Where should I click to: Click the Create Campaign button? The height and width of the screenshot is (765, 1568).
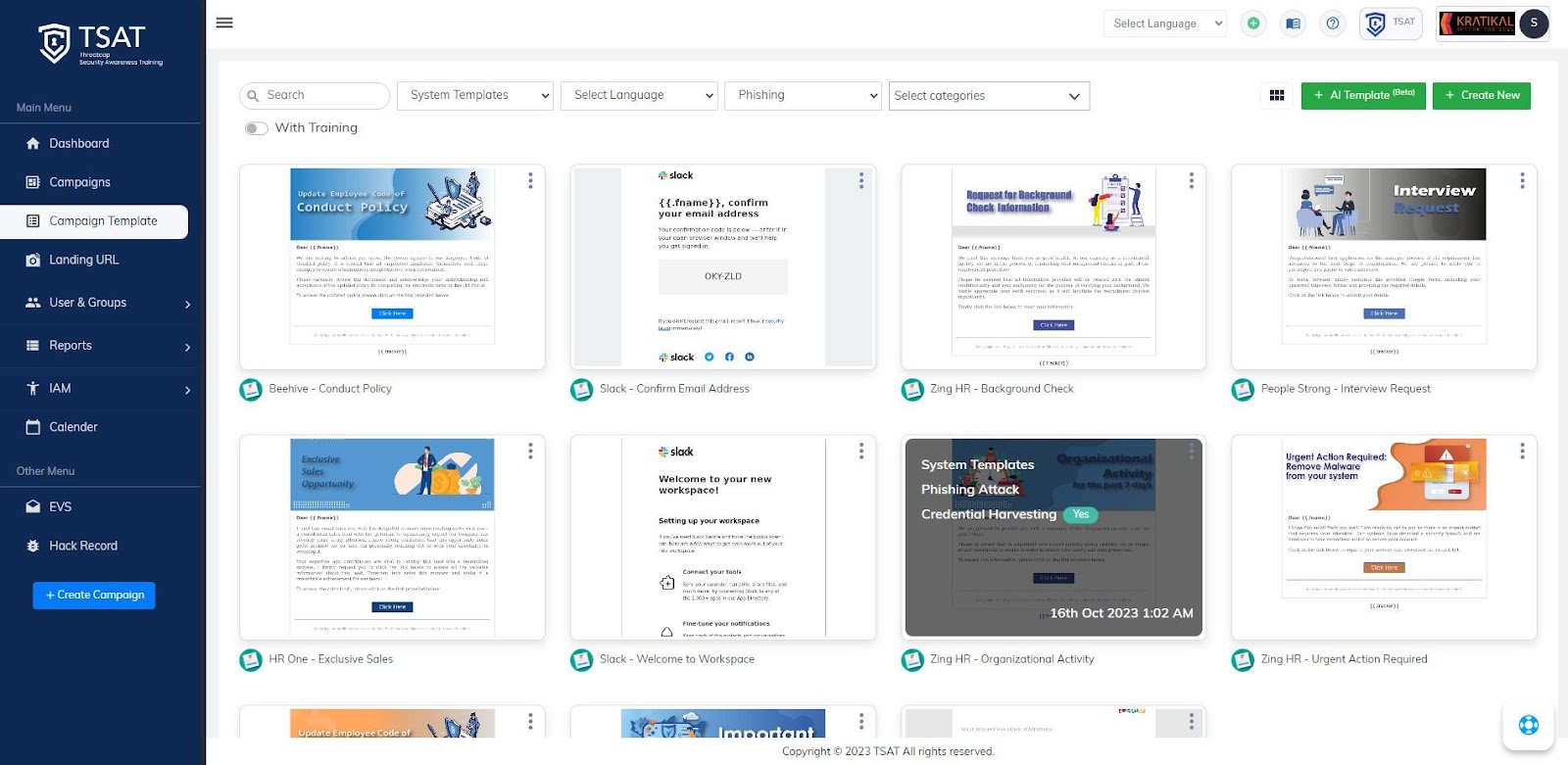94,596
